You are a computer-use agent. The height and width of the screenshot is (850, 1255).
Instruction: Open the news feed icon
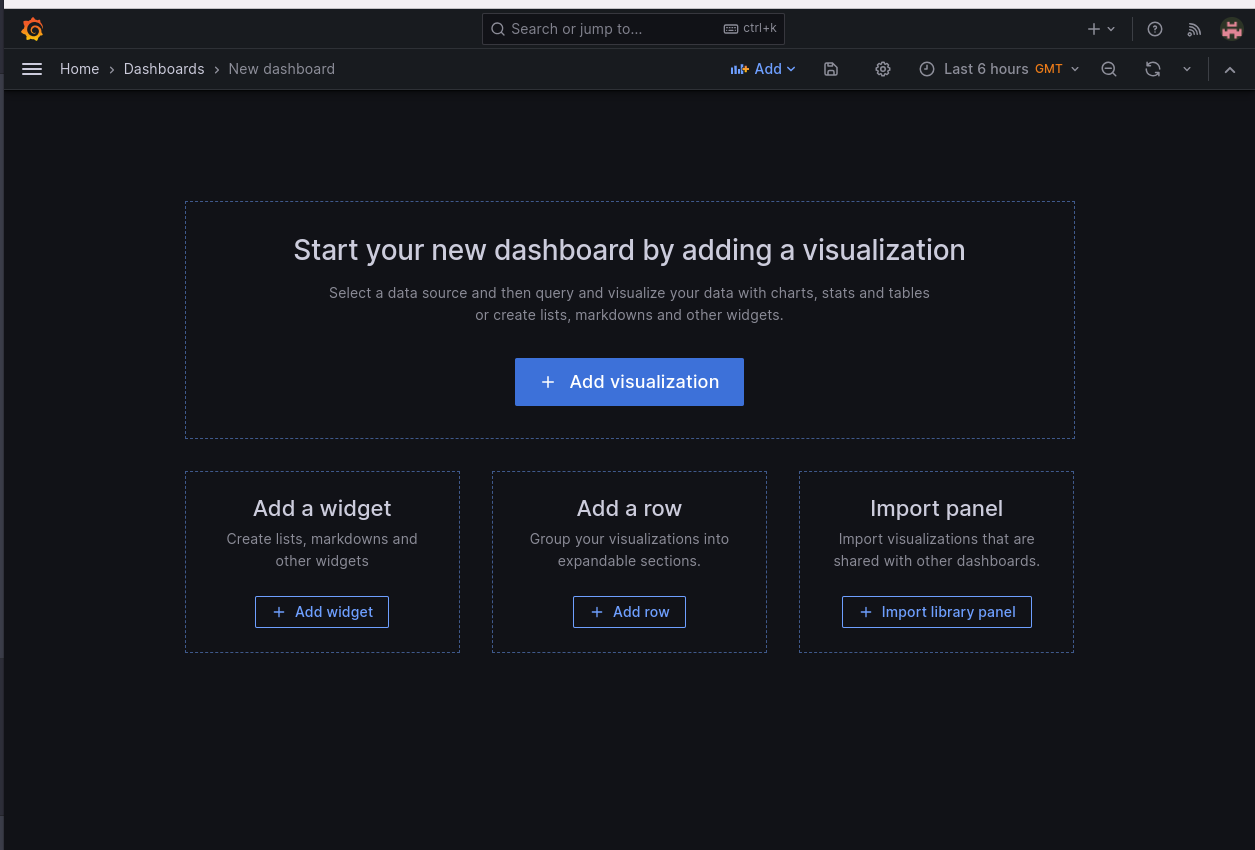[x=1194, y=29]
